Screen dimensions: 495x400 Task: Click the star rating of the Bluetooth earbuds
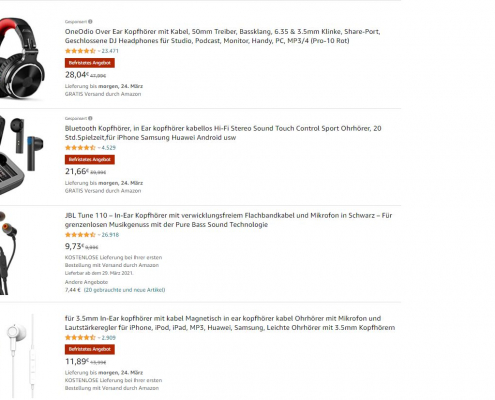(80, 148)
